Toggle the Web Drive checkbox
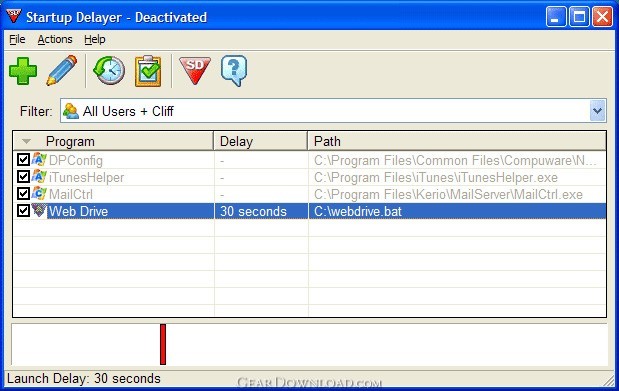 (23, 211)
